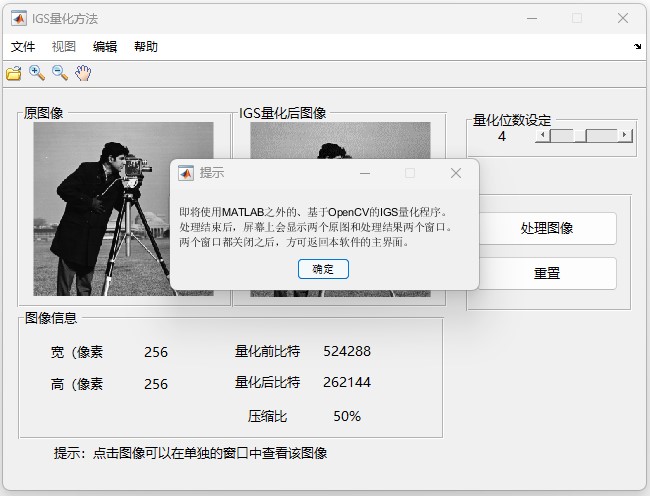The width and height of the screenshot is (650, 496).
Task: Close the 提示 dialog window
Action: [456, 173]
